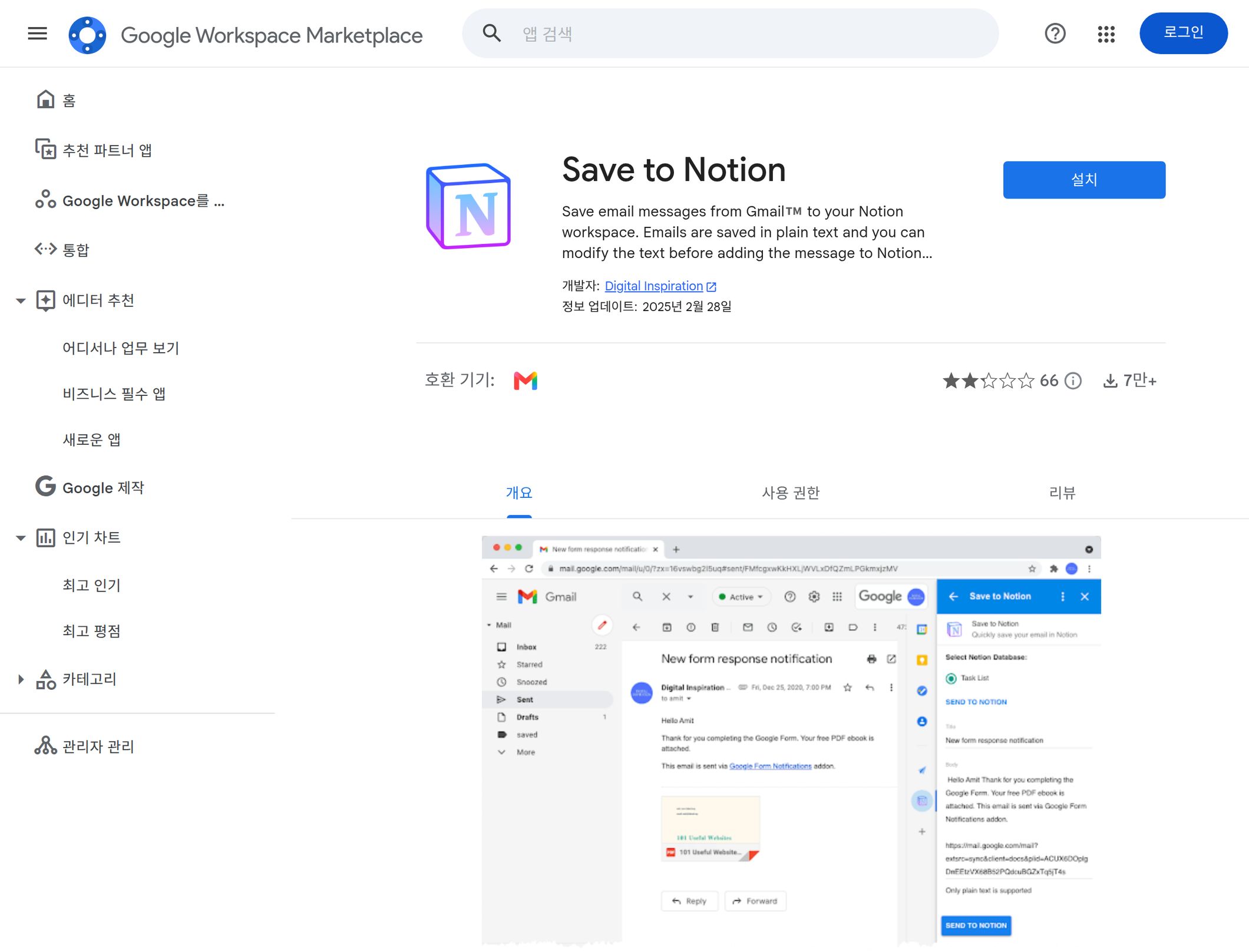The image size is (1249, 952).
Task: Click the 정보 업데이트 date text
Action: coord(646,306)
